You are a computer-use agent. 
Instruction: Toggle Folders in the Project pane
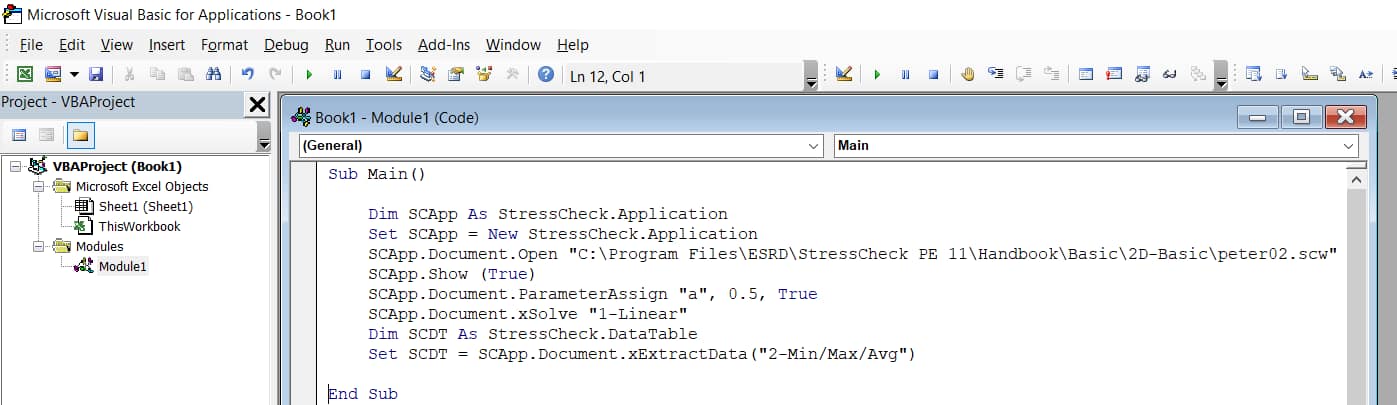(x=79, y=135)
